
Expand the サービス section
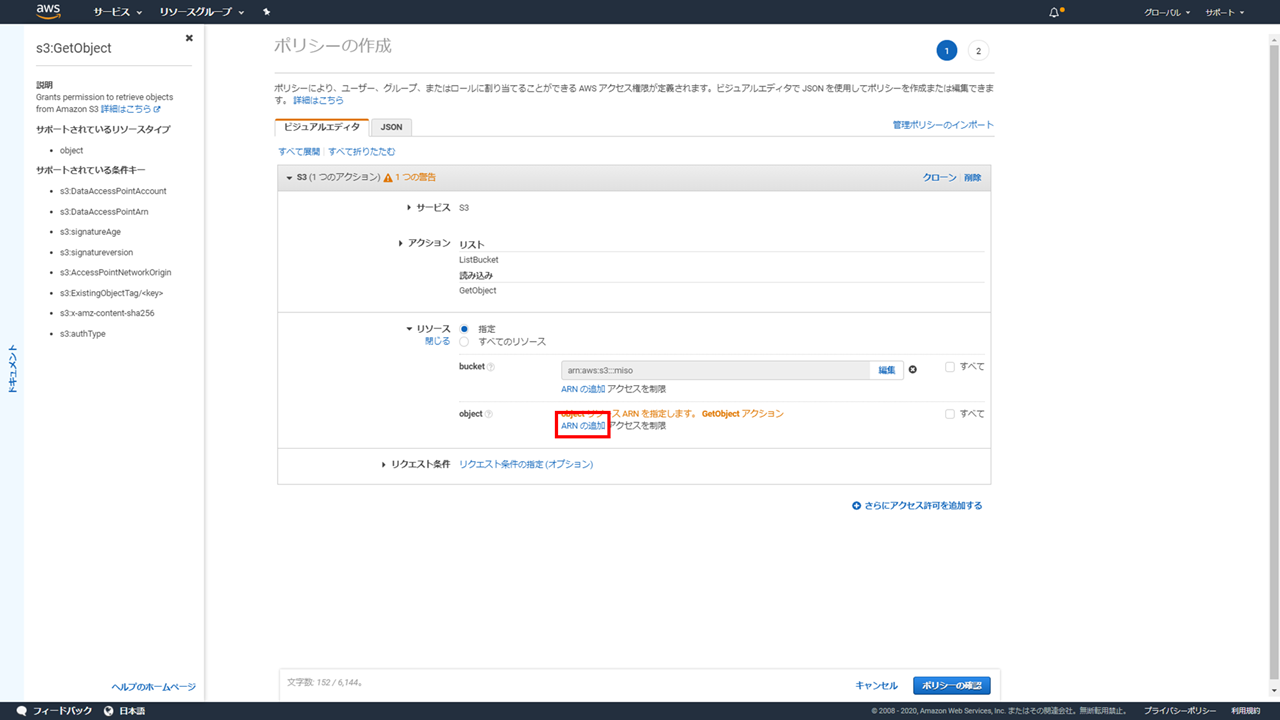point(410,207)
